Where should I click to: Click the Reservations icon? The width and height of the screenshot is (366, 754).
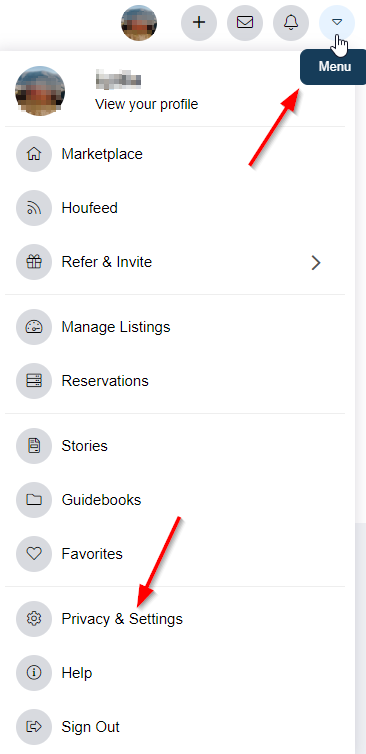coord(34,381)
